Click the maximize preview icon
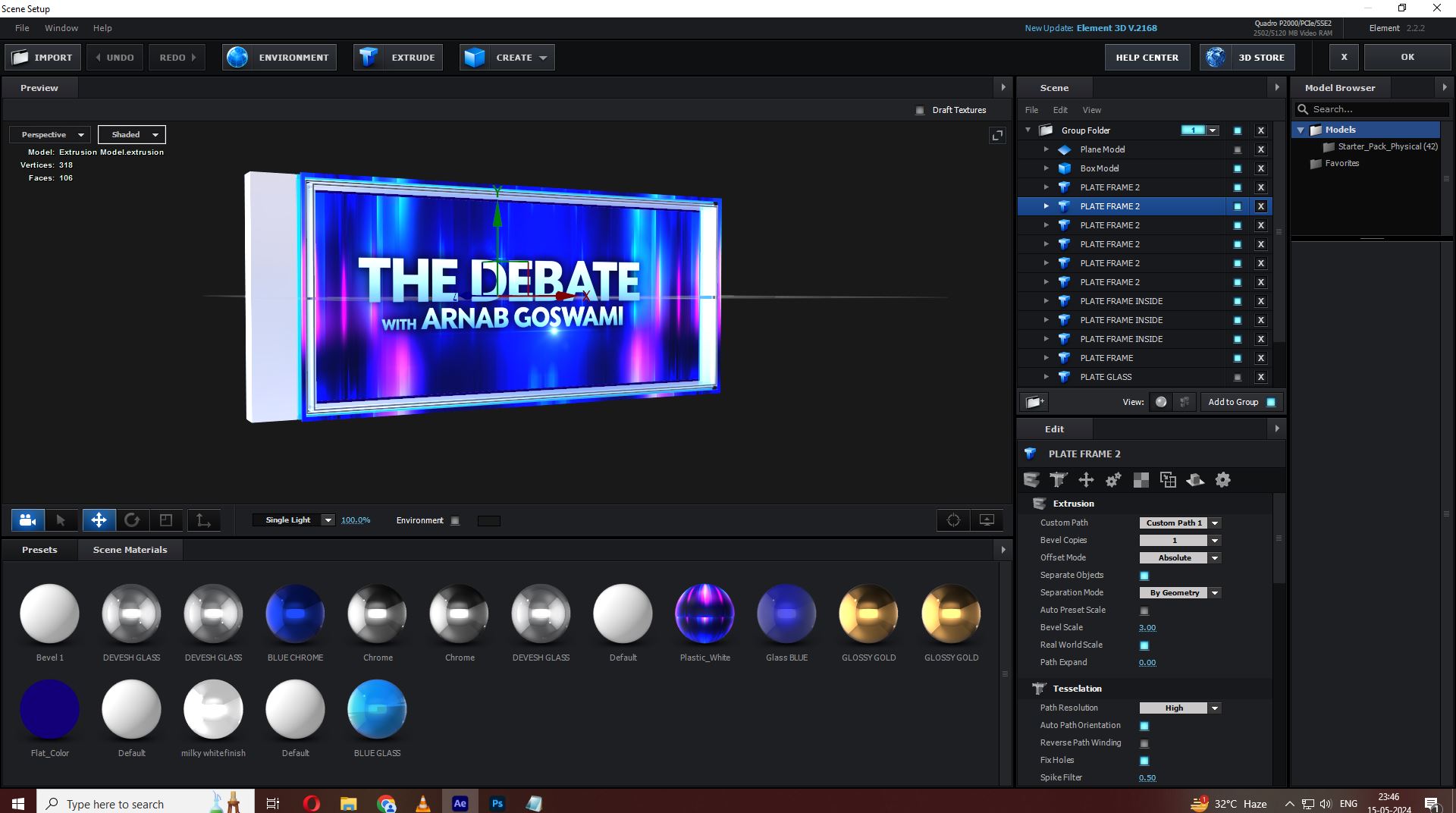Image resolution: width=1456 pixels, height=813 pixels. click(x=997, y=135)
